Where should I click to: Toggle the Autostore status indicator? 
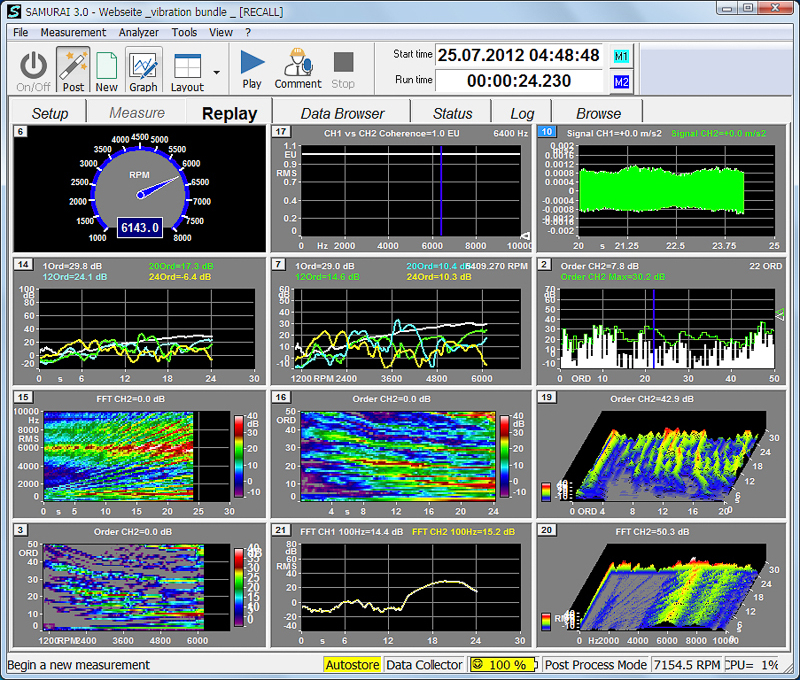click(352, 665)
